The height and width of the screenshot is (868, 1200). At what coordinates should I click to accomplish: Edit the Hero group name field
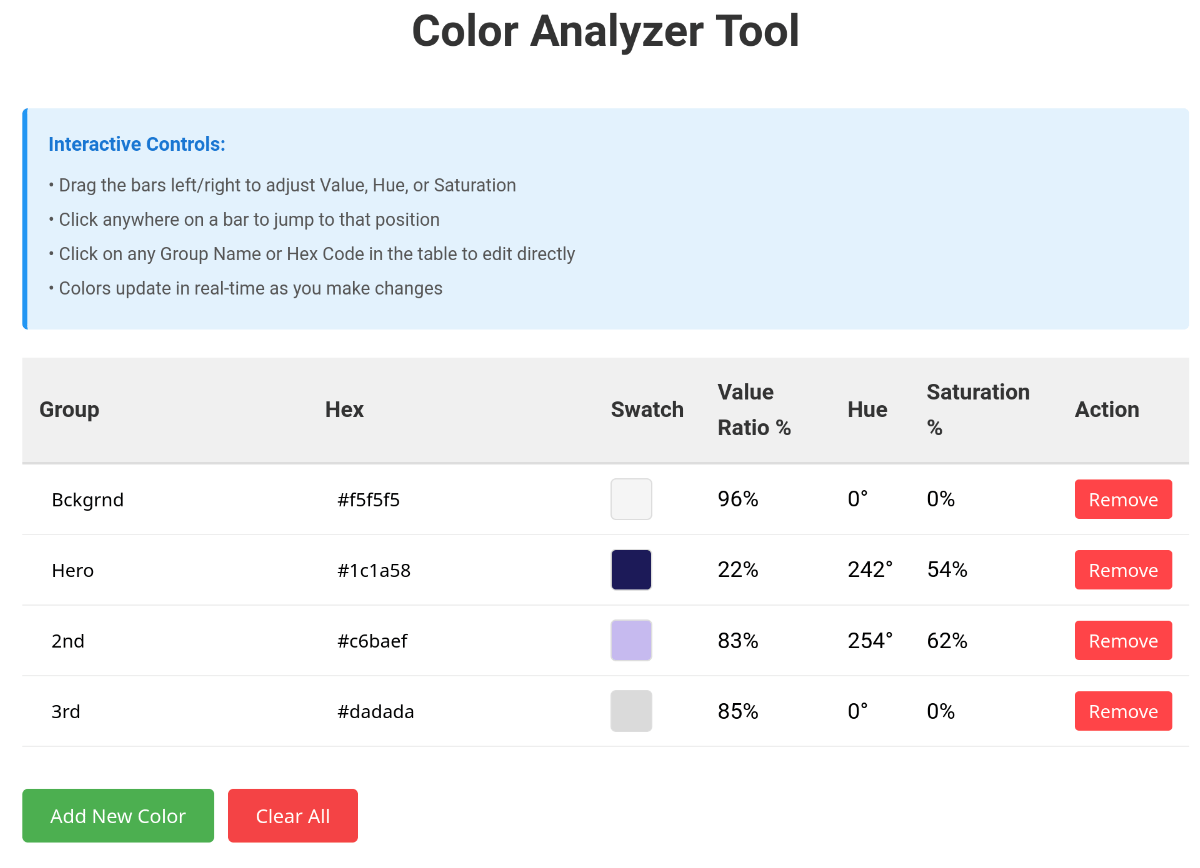point(73,571)
